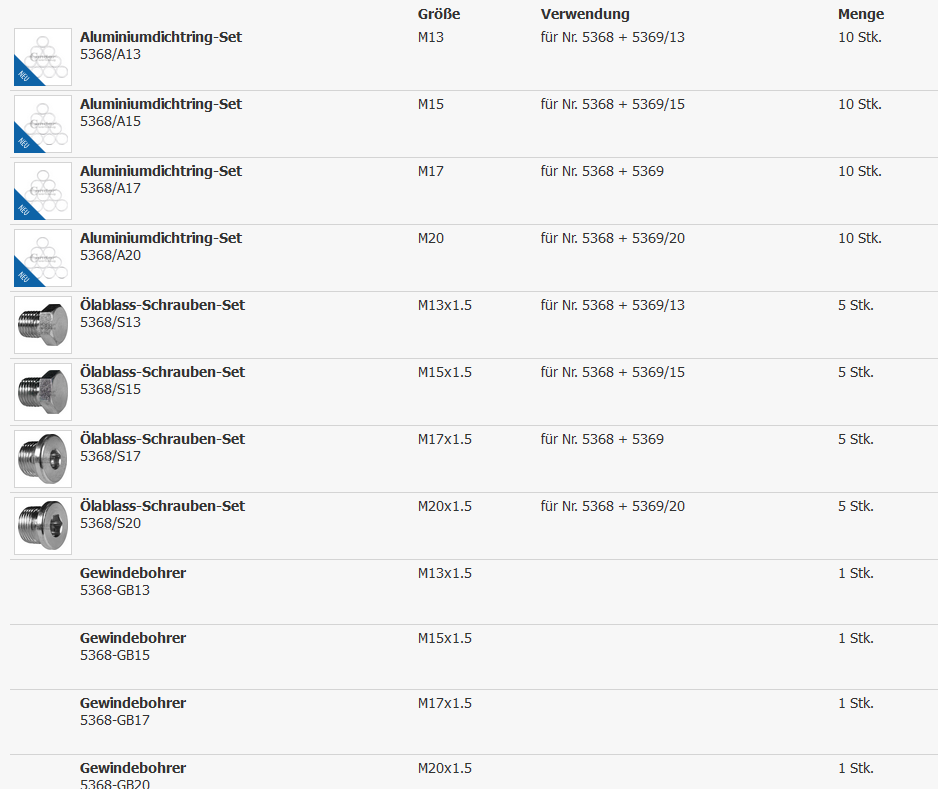Open the 5368/A15 sealing ring image
Screen dimensions: 938x789
pos(43,124)
